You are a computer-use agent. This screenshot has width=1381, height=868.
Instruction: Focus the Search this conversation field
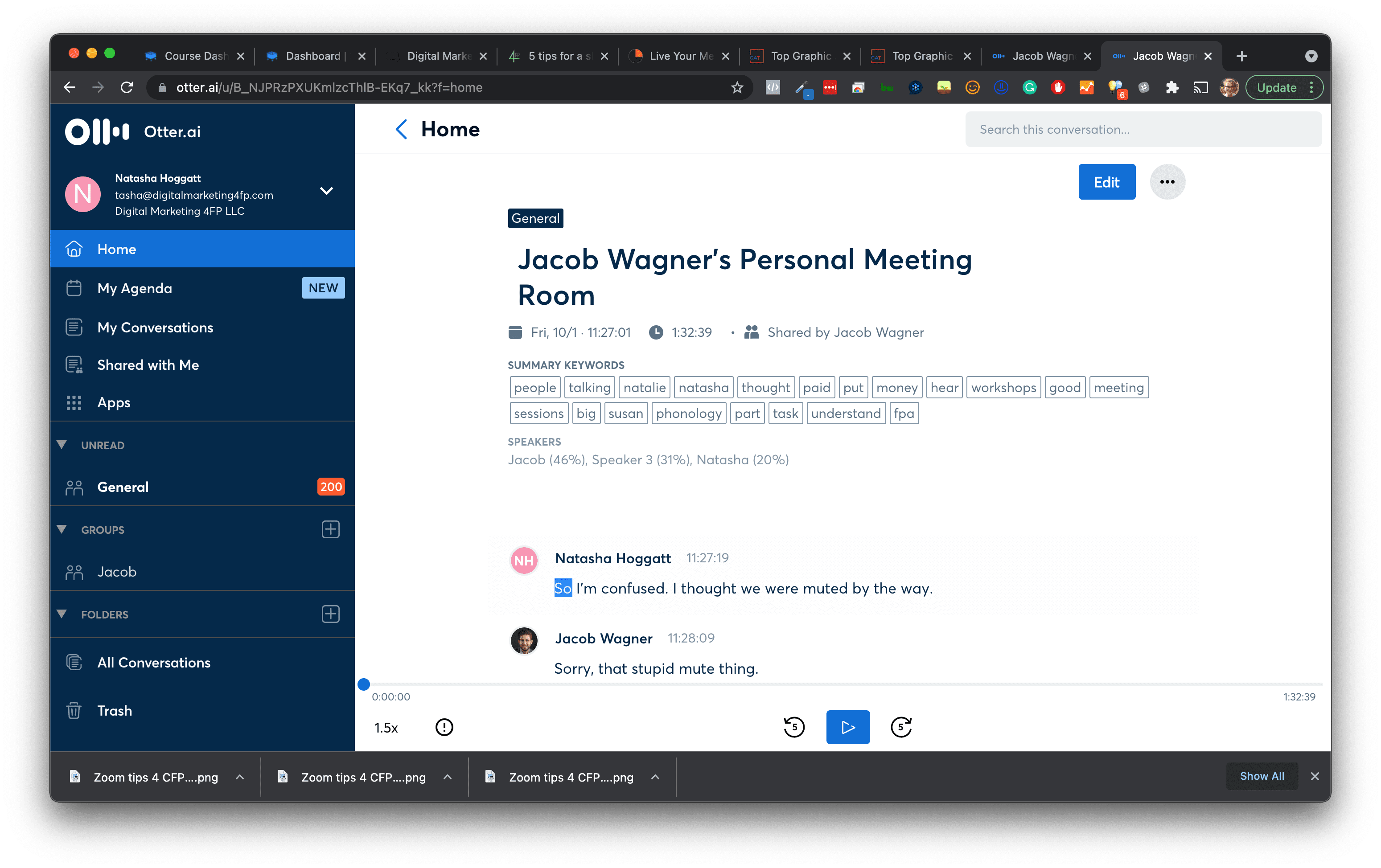click(1143, 130)
